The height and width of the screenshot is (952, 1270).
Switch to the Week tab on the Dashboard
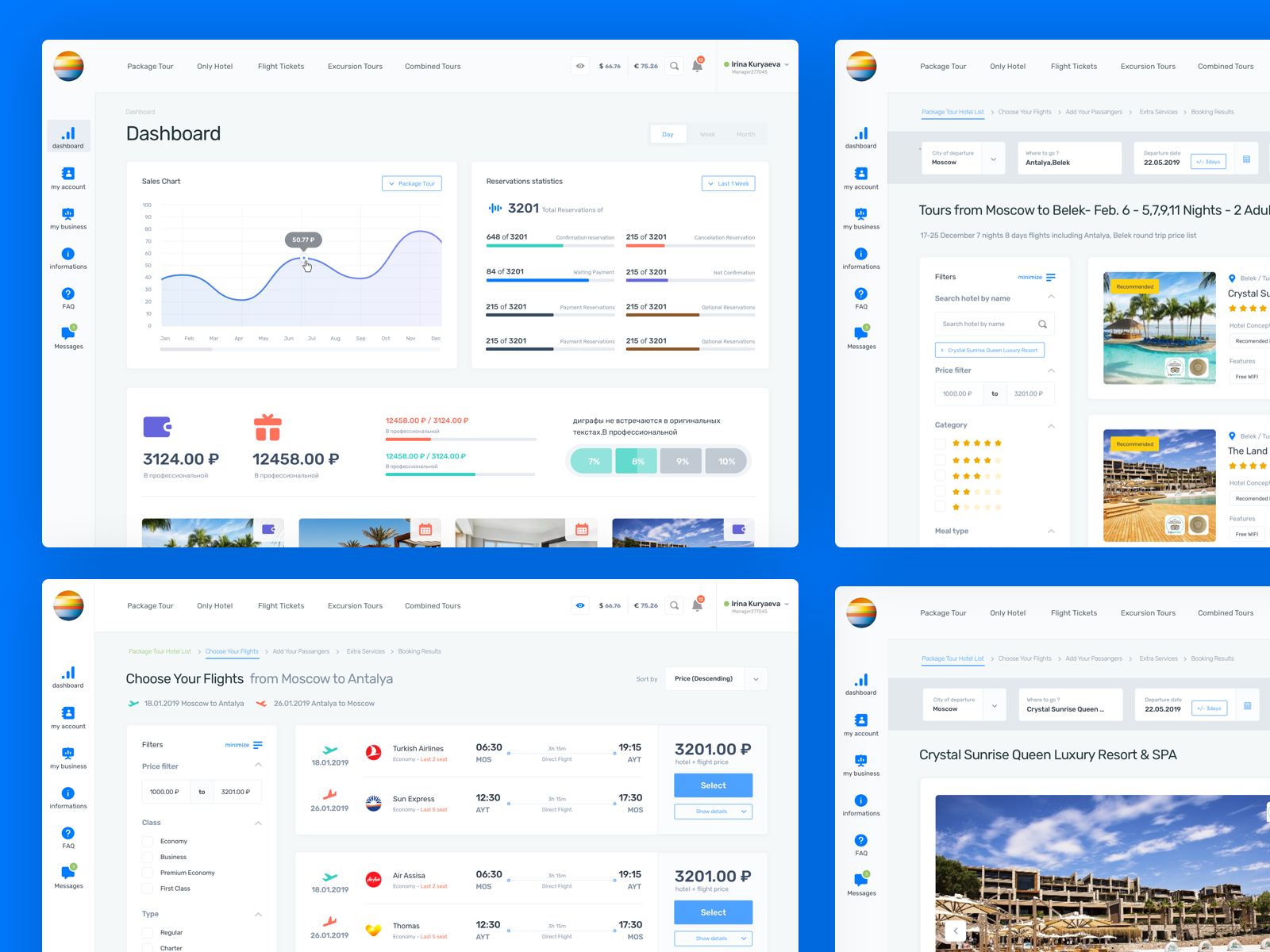[706, 133]
